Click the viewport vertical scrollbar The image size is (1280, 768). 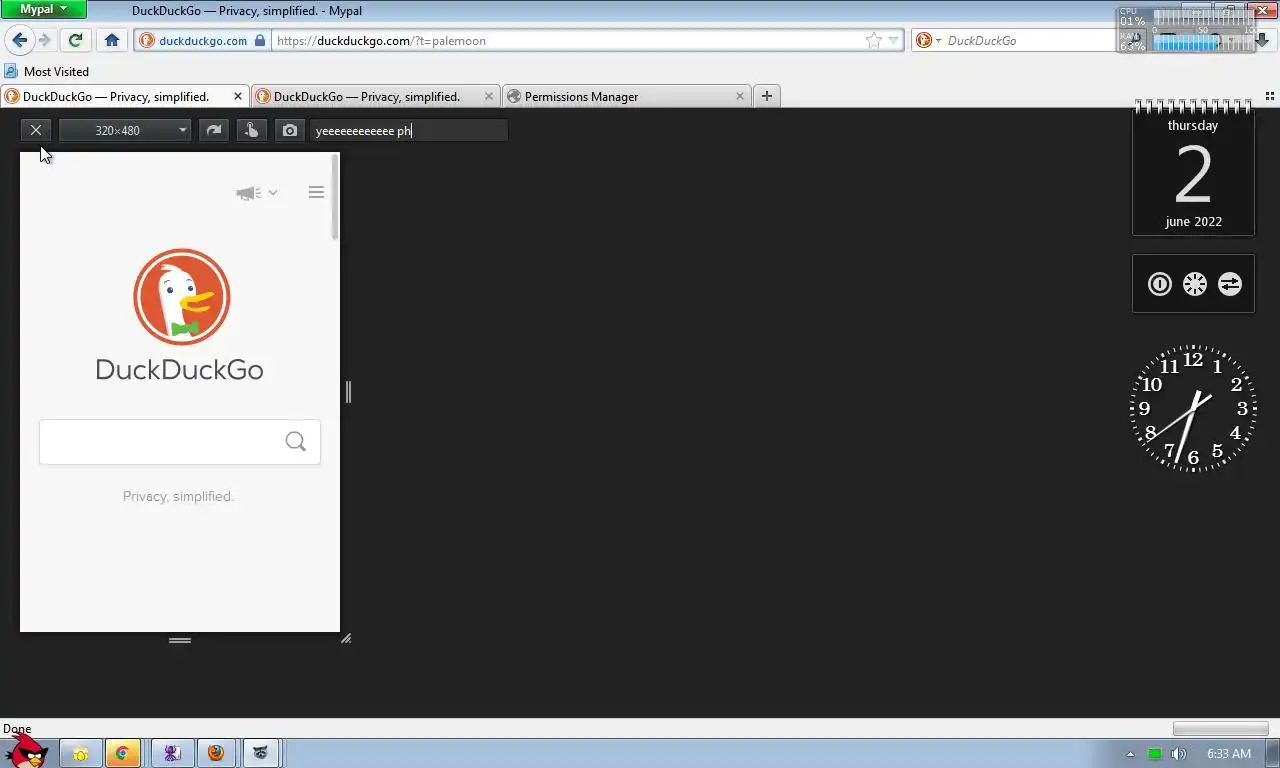(335, 197)
